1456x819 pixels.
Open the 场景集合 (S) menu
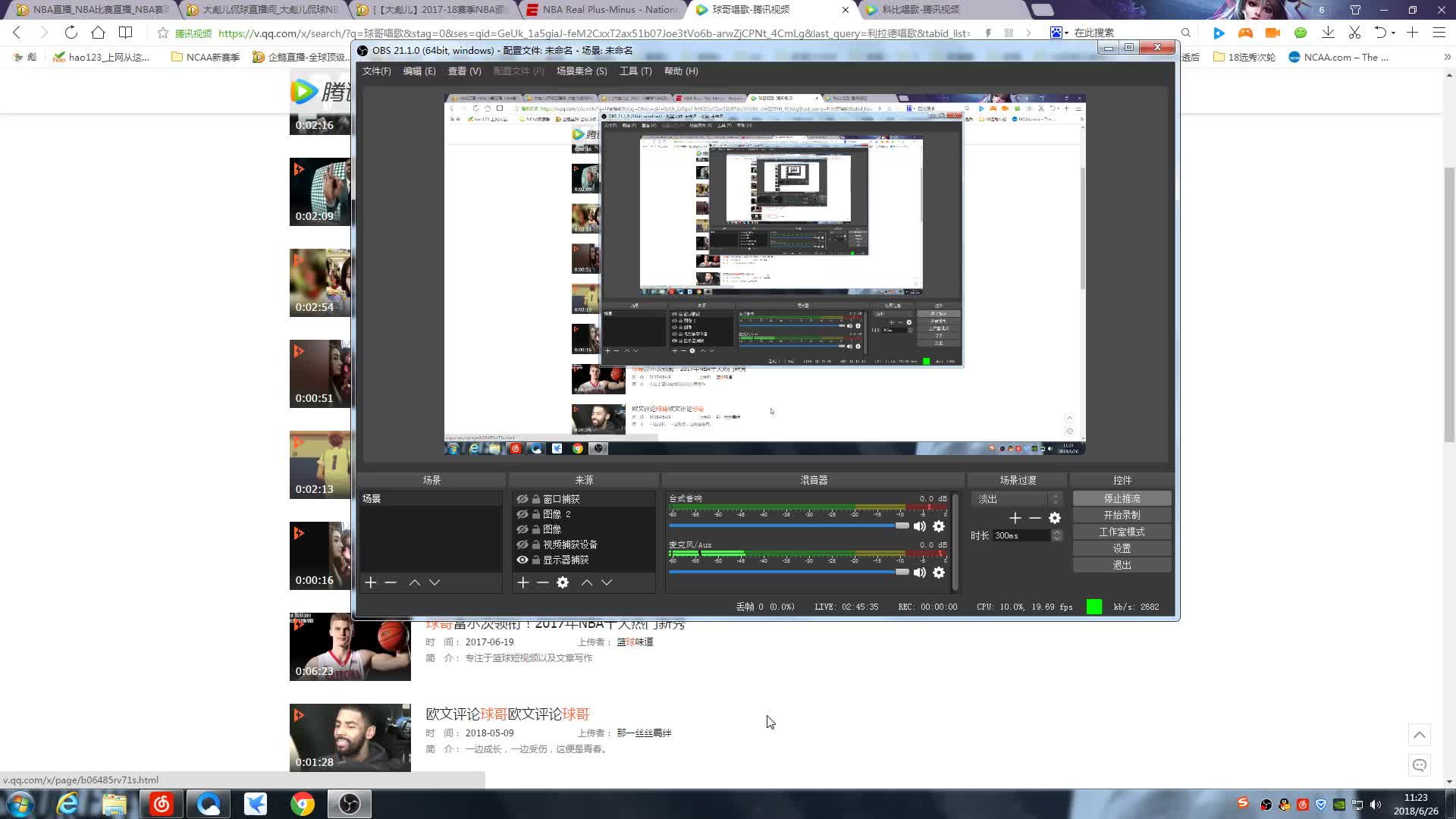581,71
